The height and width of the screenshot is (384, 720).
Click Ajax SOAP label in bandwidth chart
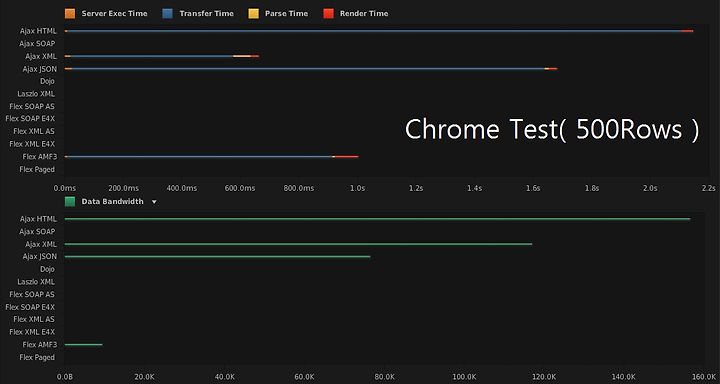37,232
